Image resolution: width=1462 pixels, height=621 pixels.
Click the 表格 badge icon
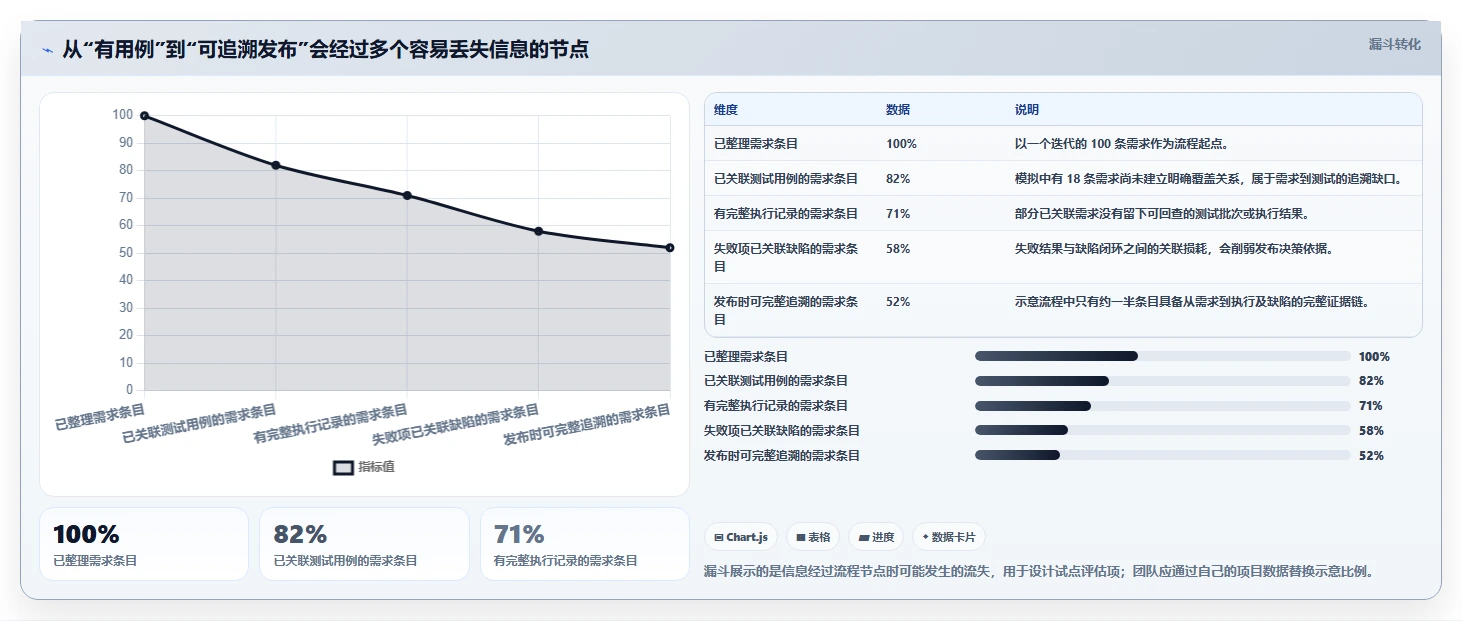pyautogui.click(x=801, y=537)
